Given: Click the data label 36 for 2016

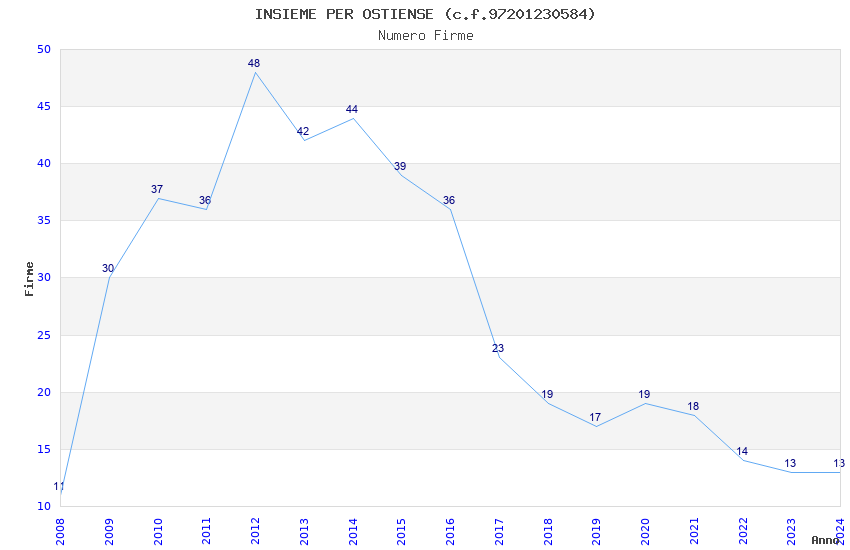Looking at the screenshot, I should pos(449,200).
